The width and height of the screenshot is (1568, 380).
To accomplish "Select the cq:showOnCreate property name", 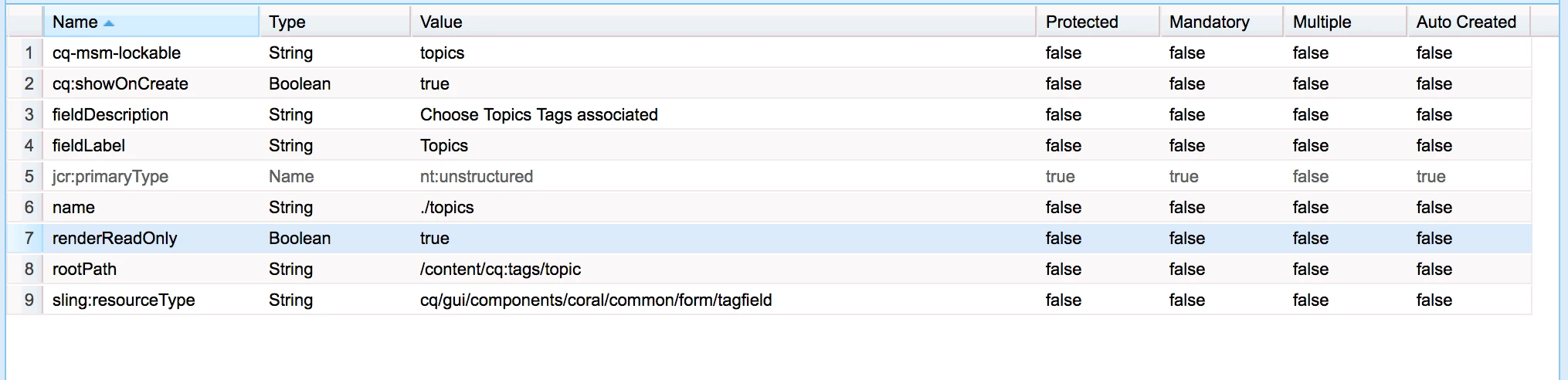I will pos(120,83).
